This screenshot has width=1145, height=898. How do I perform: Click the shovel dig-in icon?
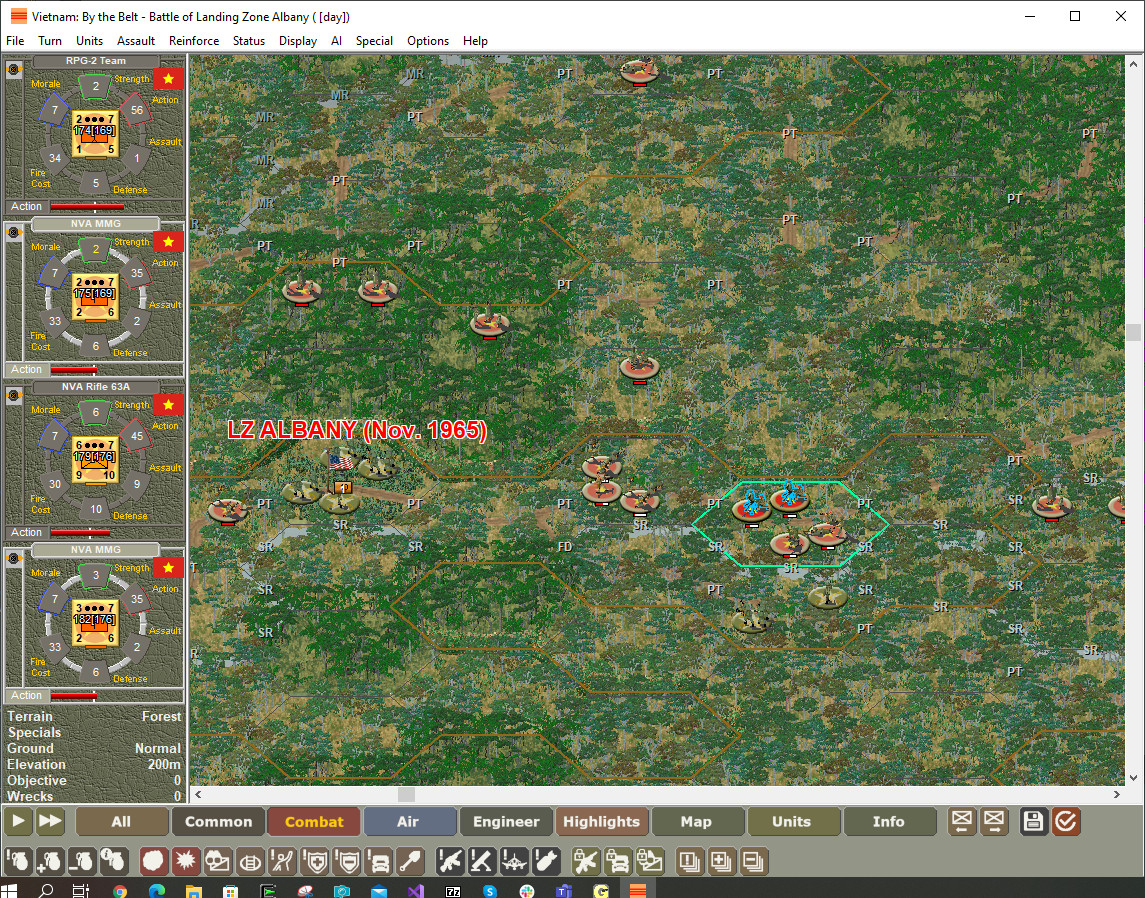411,861
